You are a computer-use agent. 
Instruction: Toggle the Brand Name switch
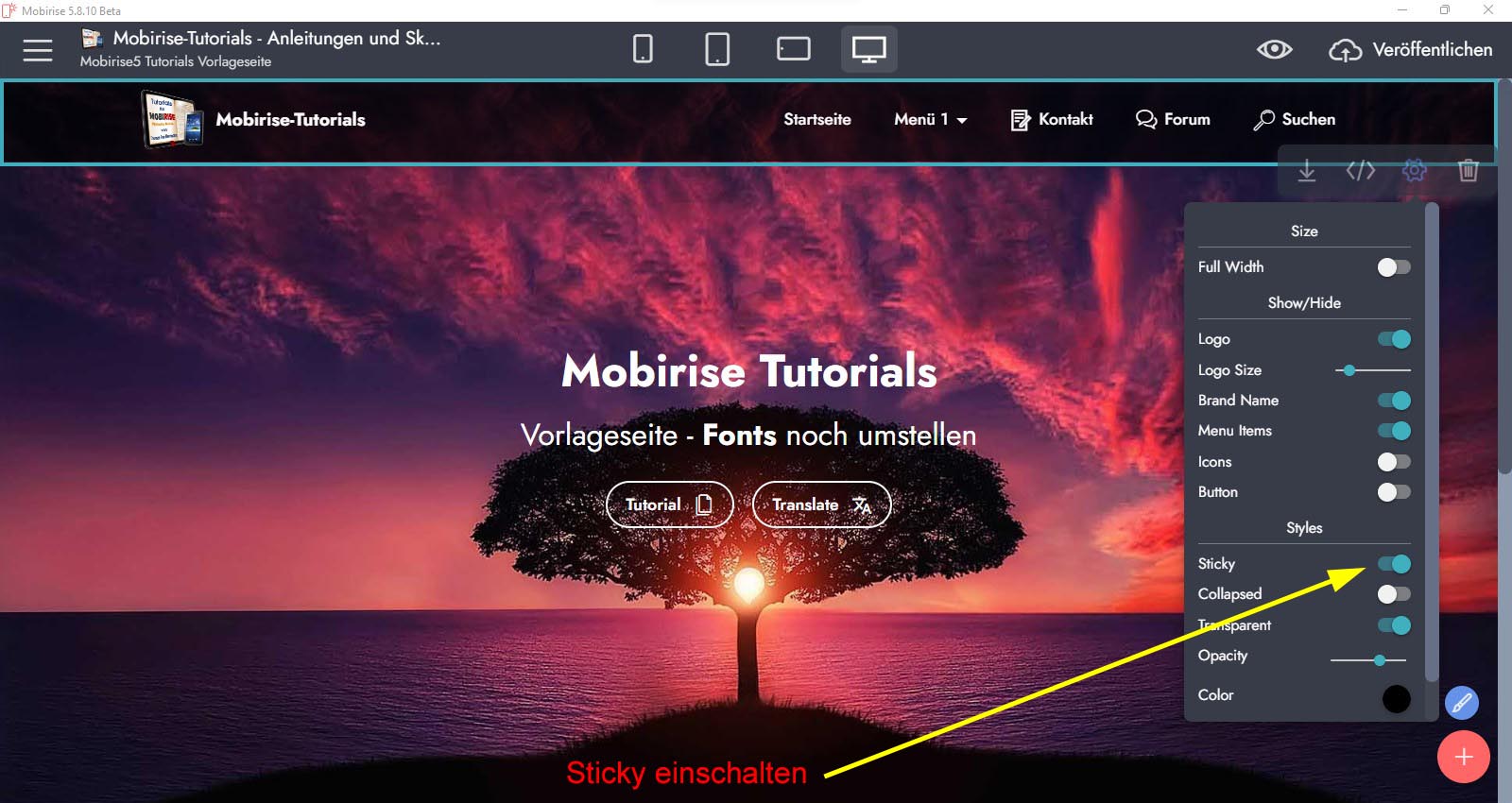tap(1394, 401)
